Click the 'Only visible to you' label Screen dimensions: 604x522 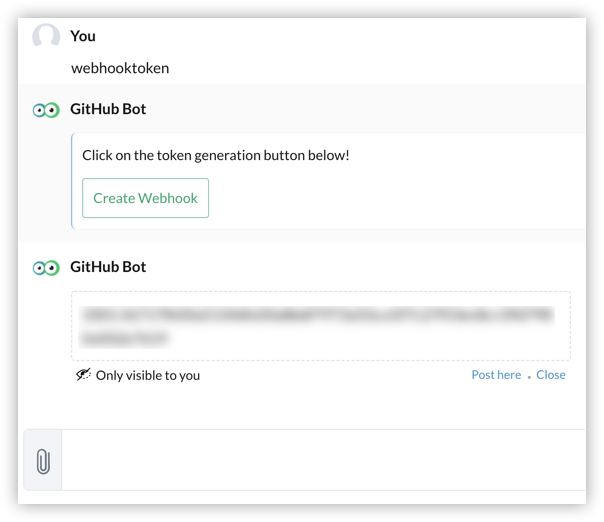(x=148, y=376)
